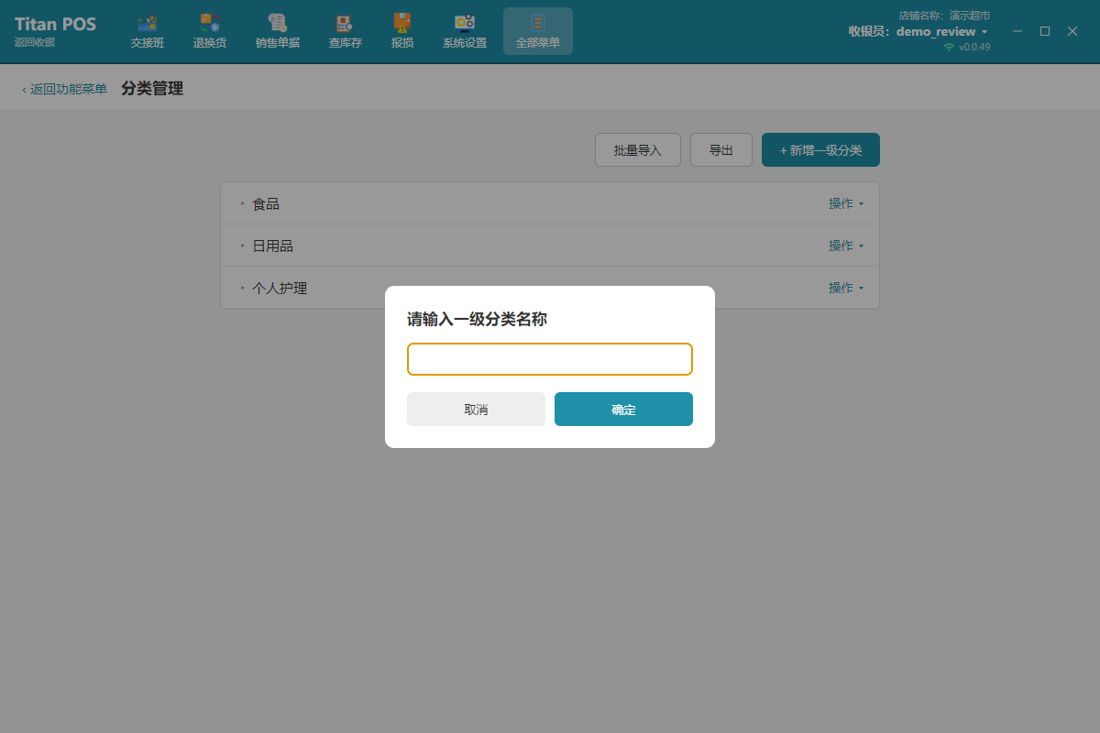Select the 日用品 category name

coord(273,246)
